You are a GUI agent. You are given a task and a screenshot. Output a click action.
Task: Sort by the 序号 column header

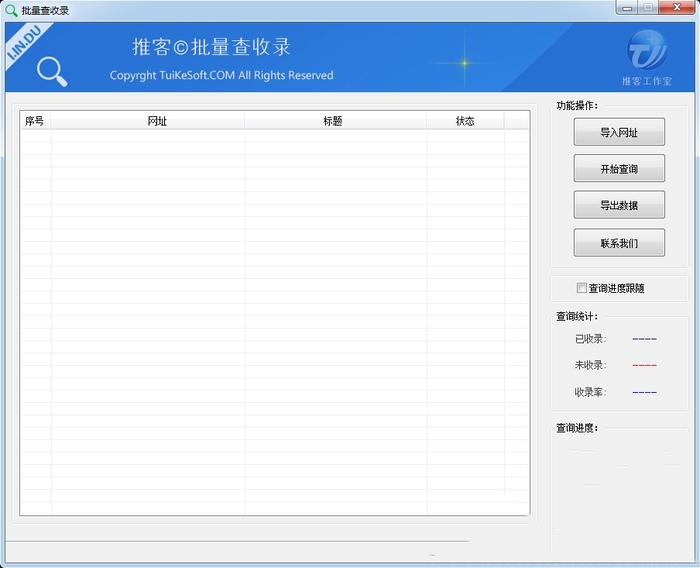click(35, 121)
